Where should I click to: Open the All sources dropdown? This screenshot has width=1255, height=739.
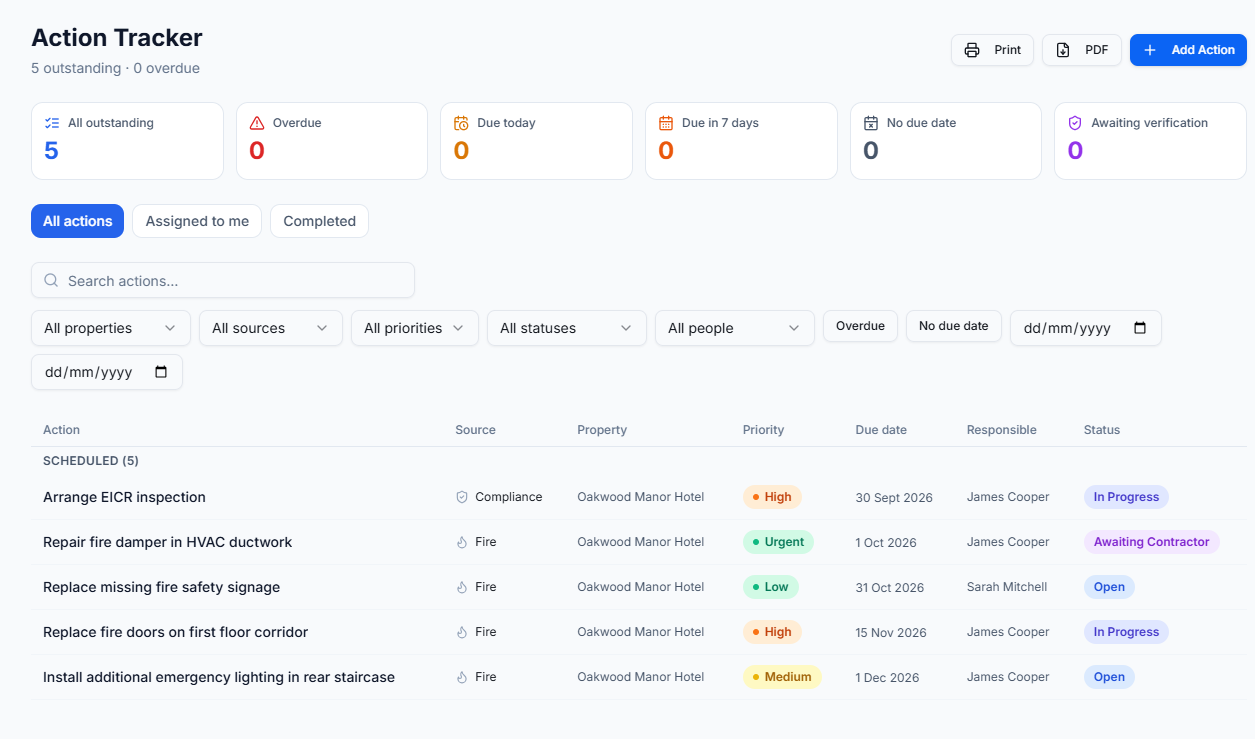pyautogui.click(x=271, y=328)
